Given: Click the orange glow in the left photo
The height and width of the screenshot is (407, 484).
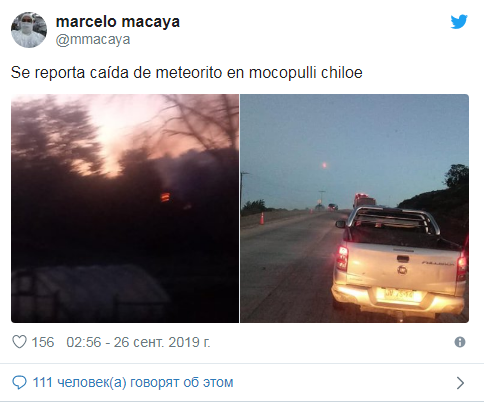Looking at the screenshot, I should (165, 197).
